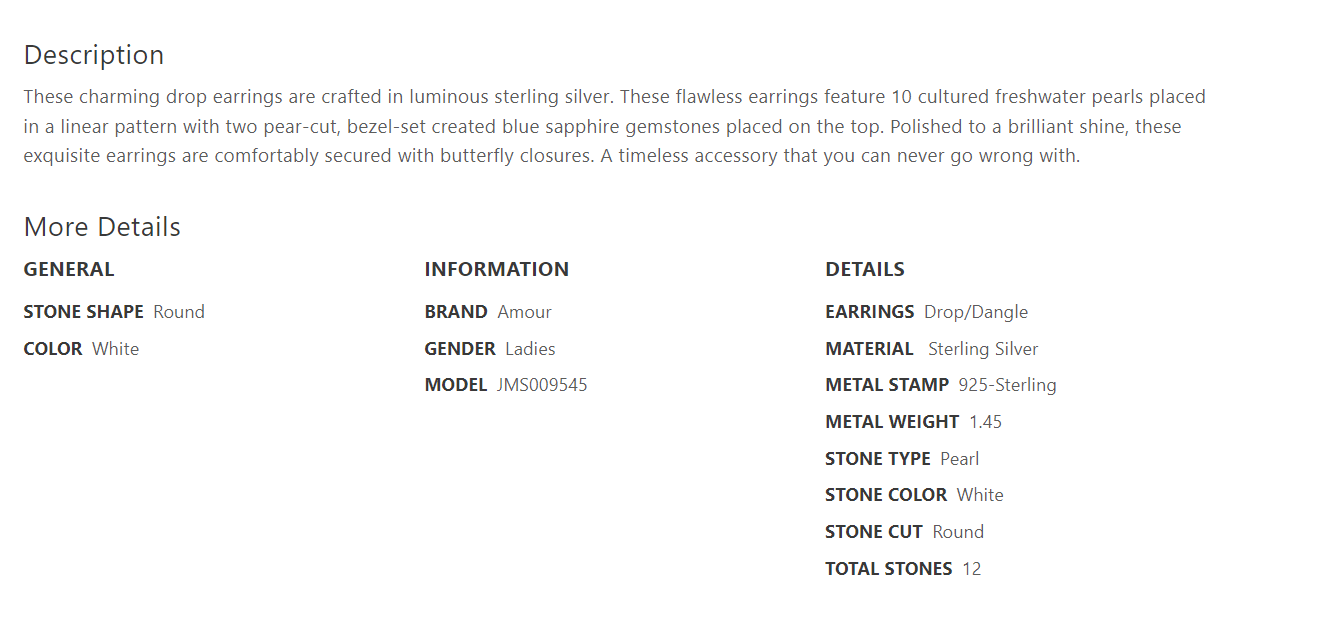Select the More Details heading

click(102, 227)
